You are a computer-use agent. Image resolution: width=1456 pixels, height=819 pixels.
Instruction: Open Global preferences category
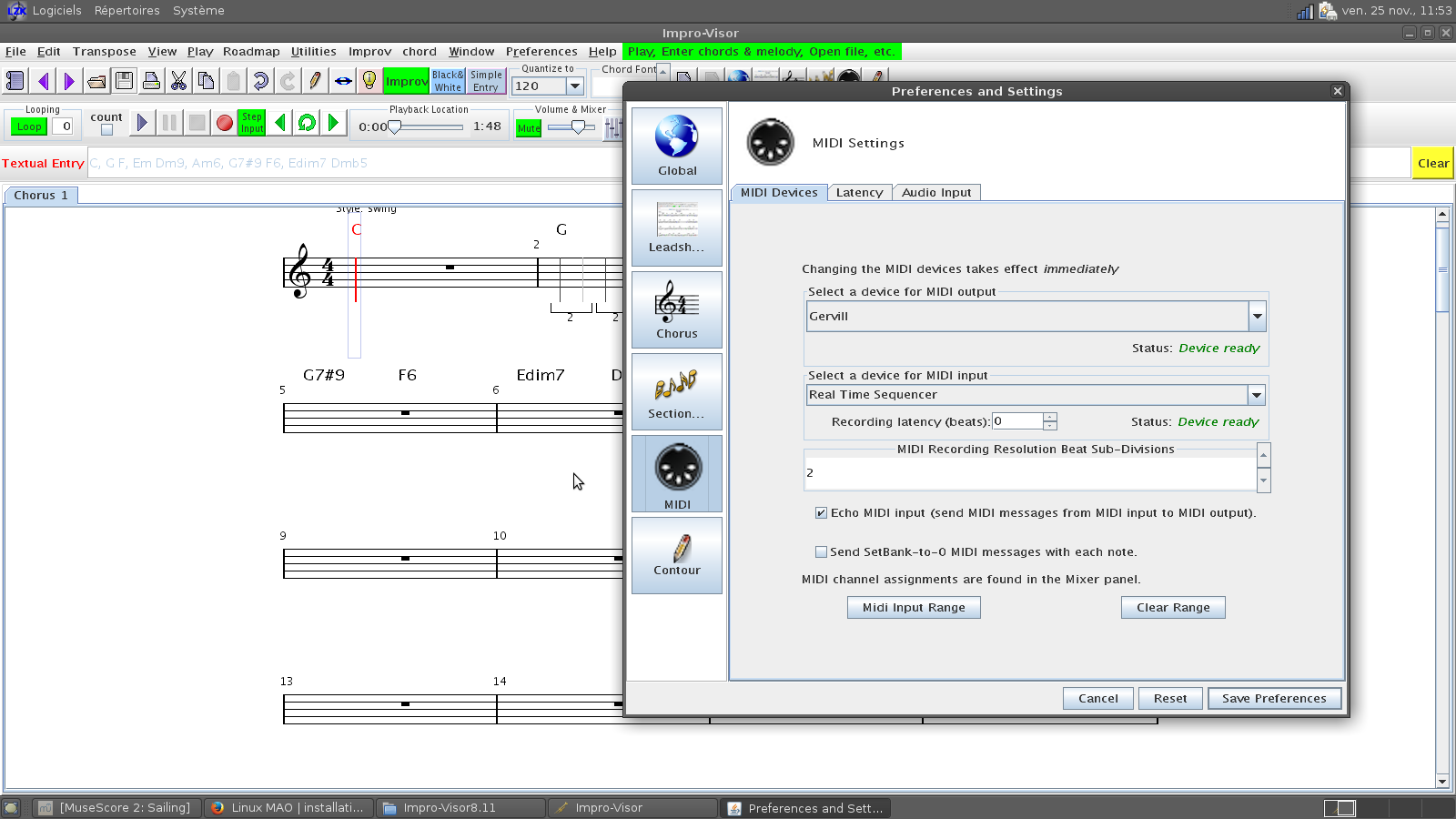(x=677, y=147)
